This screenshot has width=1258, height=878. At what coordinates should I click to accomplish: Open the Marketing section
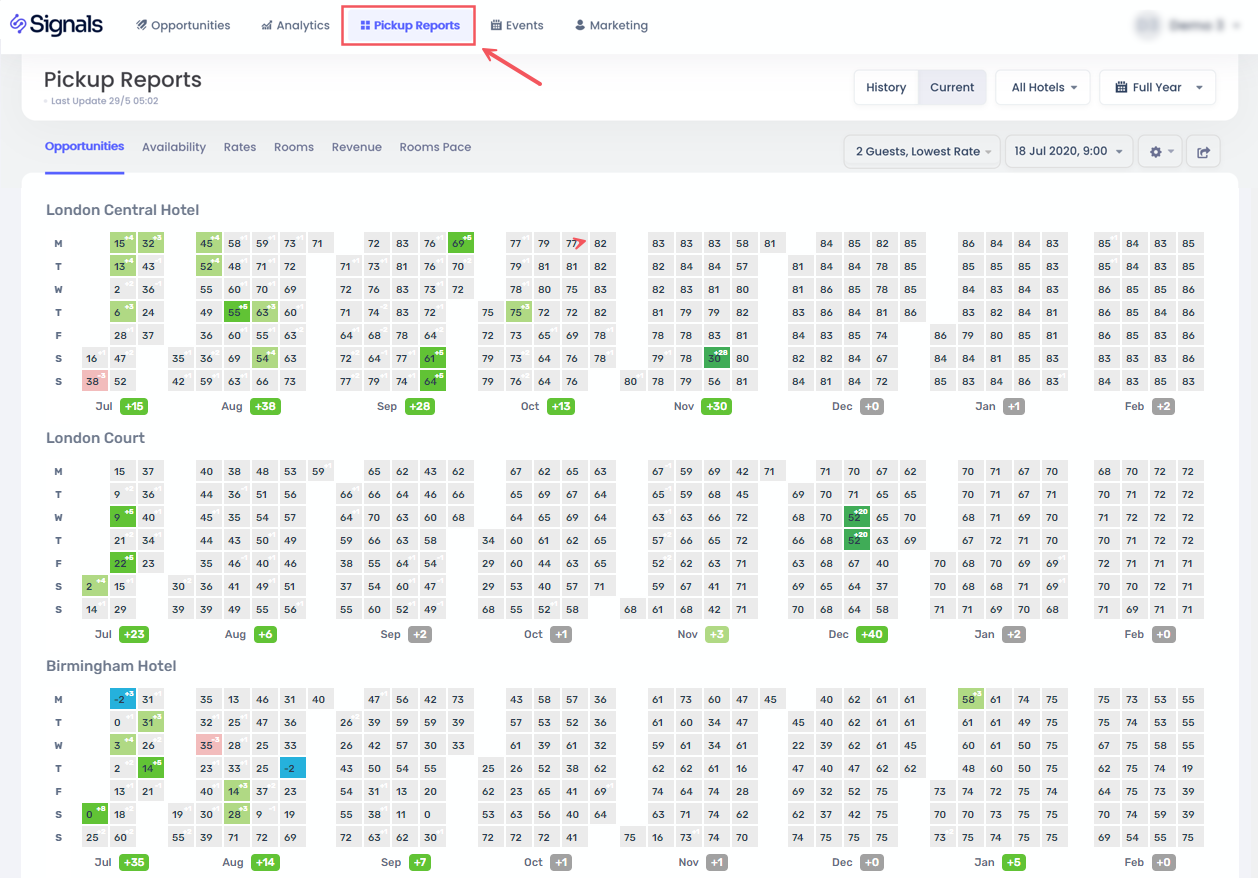point(611,25)
